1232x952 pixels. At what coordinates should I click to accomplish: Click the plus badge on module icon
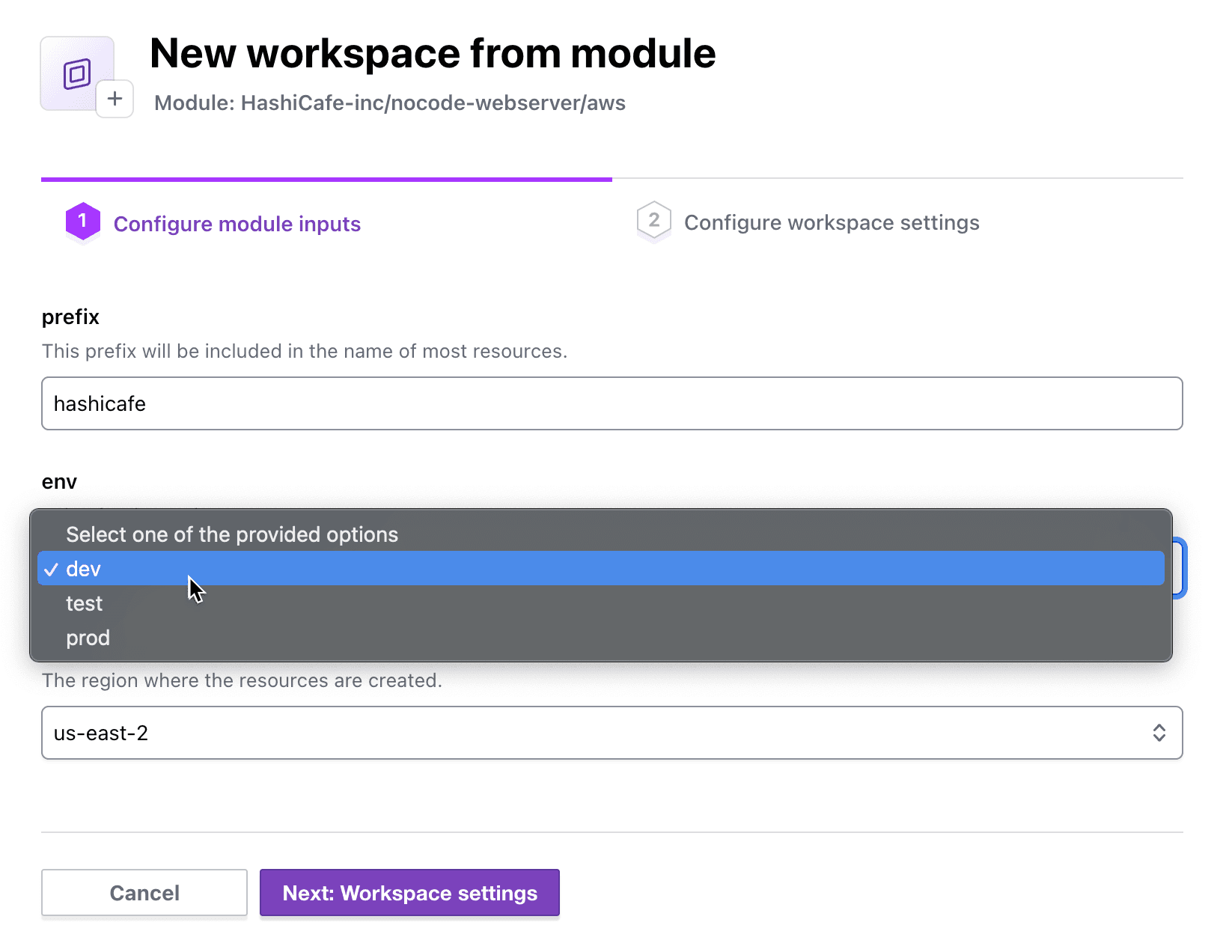click(115, 99)
